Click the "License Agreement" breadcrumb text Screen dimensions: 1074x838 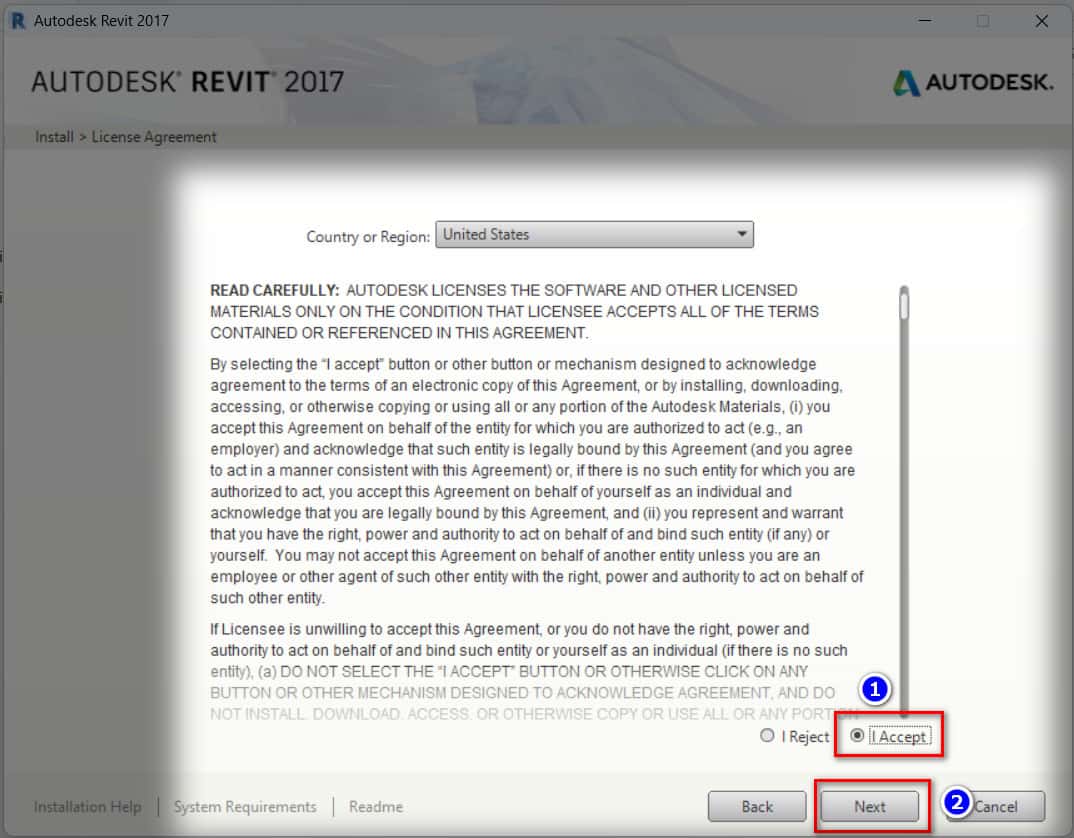click(x=154, y=137)
